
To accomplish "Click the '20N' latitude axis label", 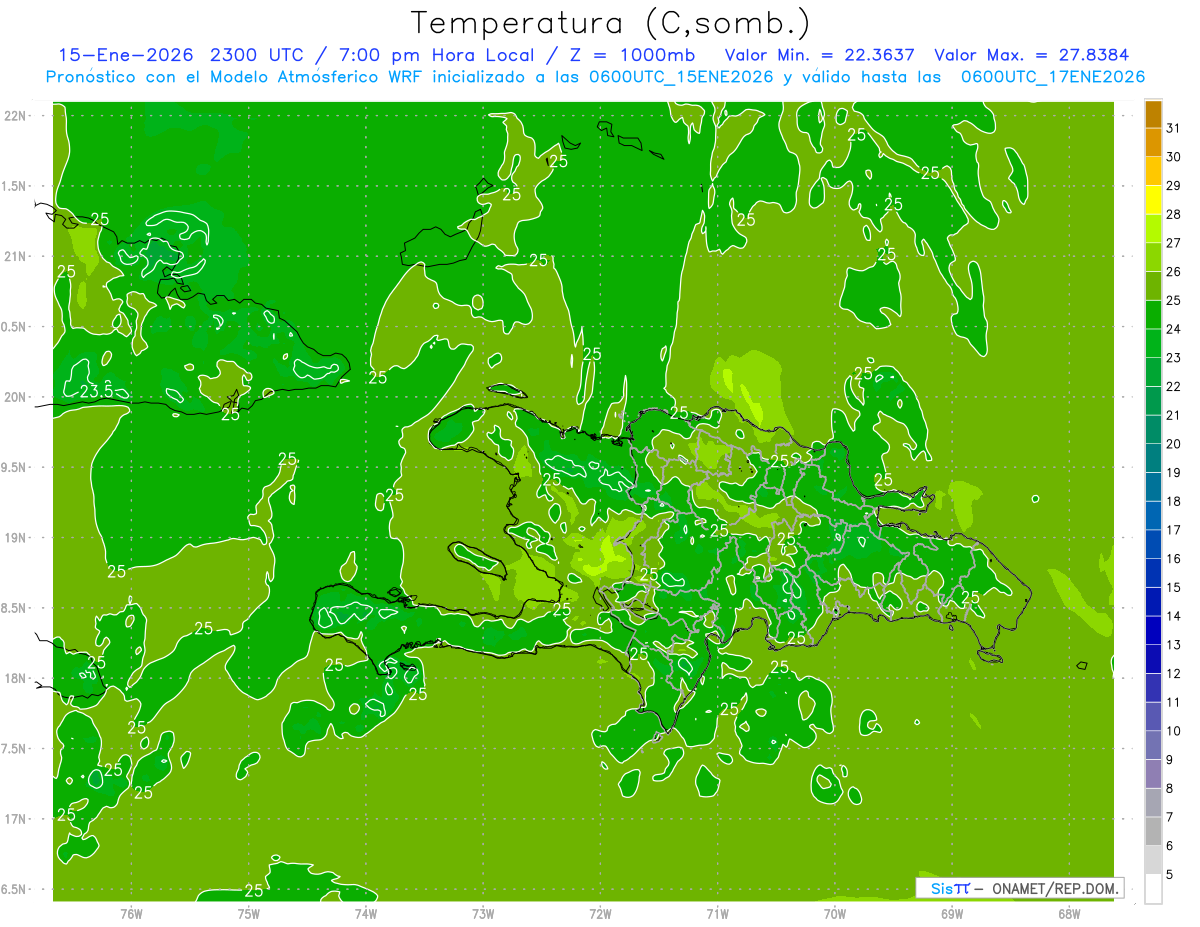I will coord(14,397).
